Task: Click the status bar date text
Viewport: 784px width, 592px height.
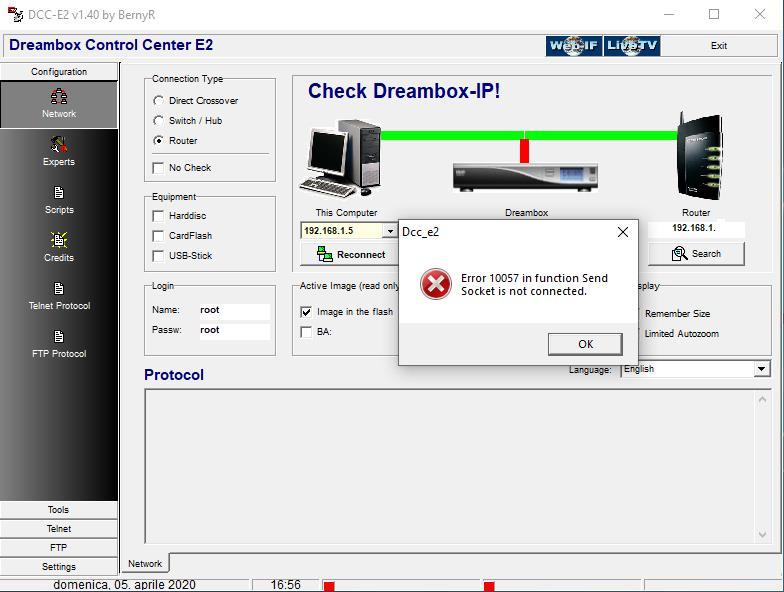Action: 124,584
